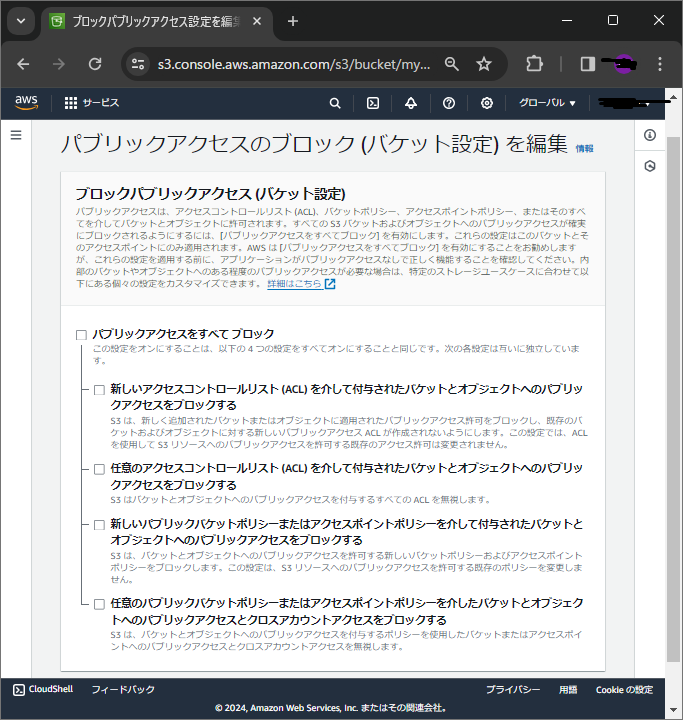The height and width of the screenshot is (720, 683).
Task: Open the info panel icon on the right
Action: 649,135
